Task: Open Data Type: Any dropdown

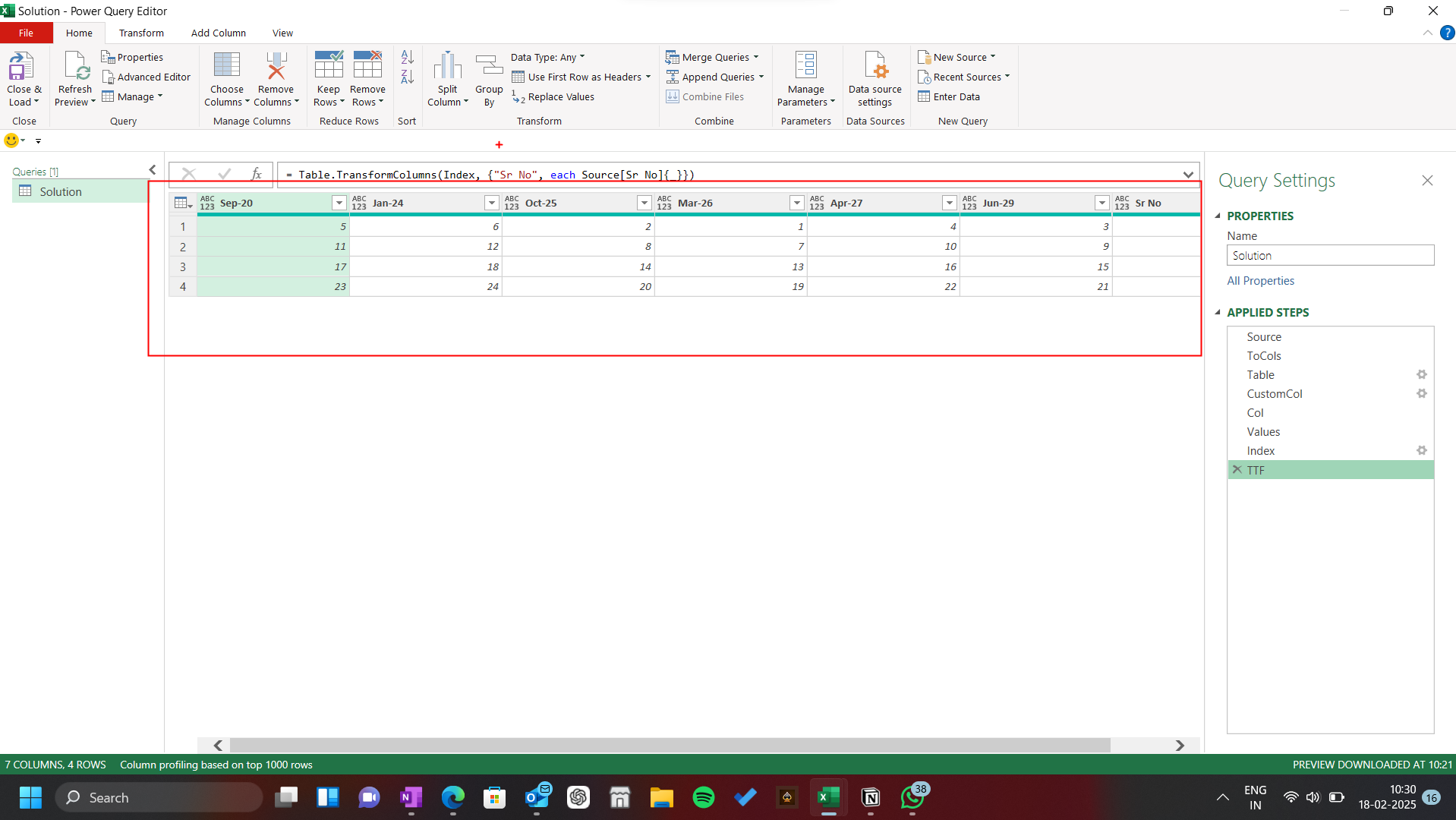Action: pyautogui.click(x=547, y=57)
